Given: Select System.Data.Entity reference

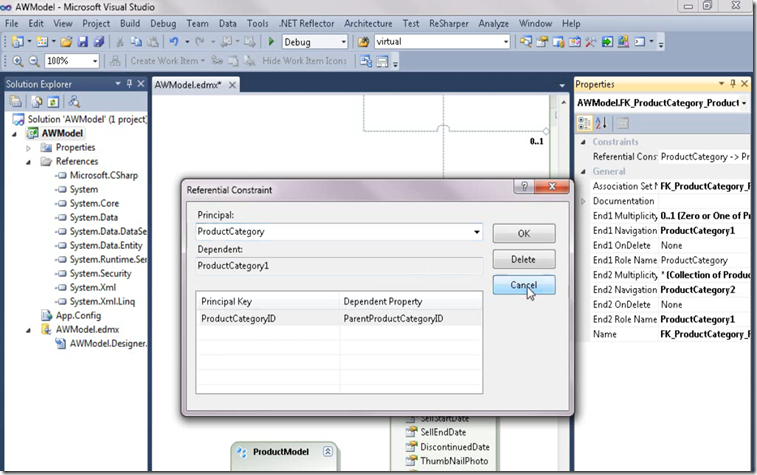Looking at the screenshot, I should click(106, 245).
